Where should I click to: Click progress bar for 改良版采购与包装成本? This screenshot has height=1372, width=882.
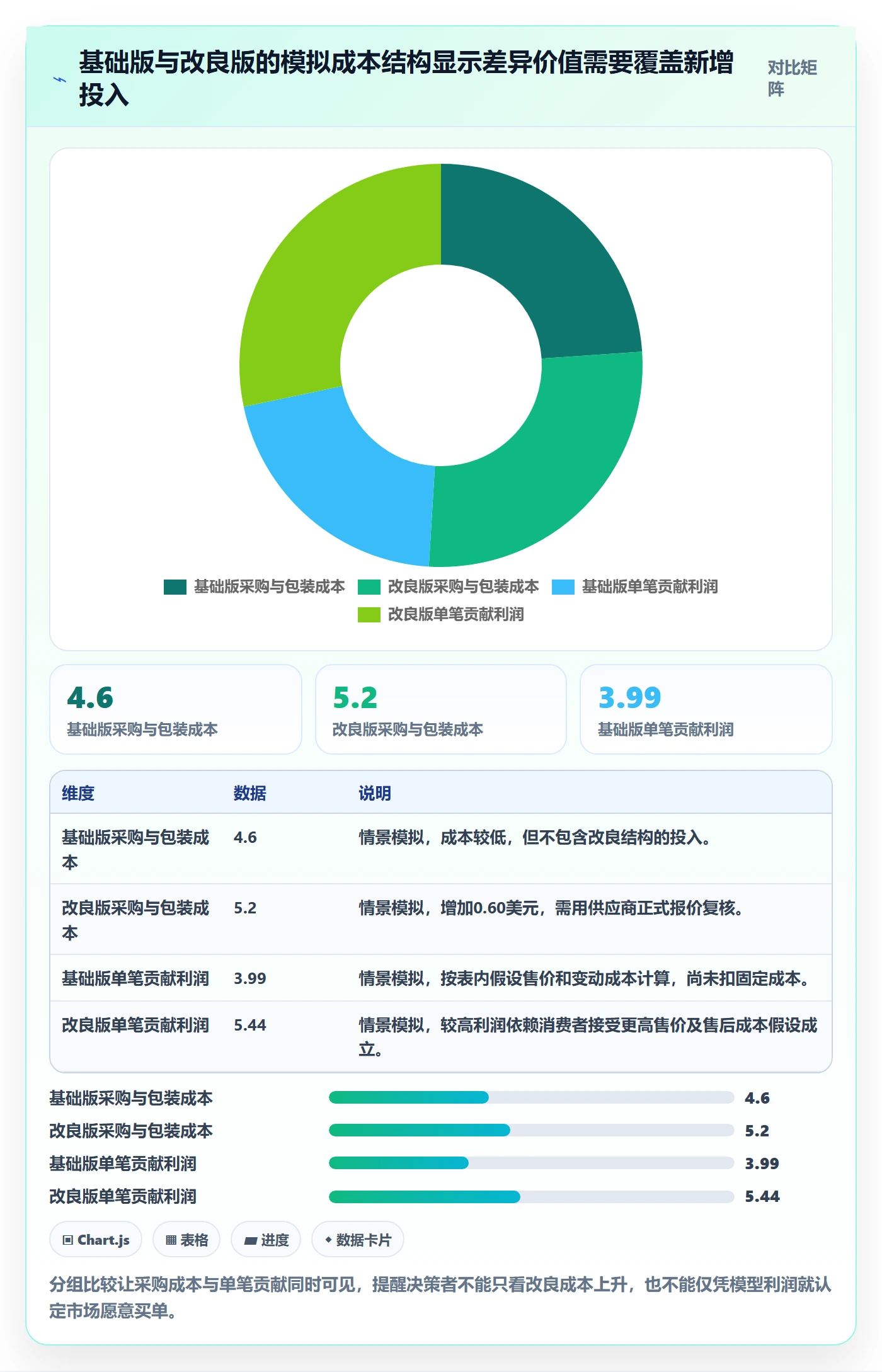coord(531,1130)
